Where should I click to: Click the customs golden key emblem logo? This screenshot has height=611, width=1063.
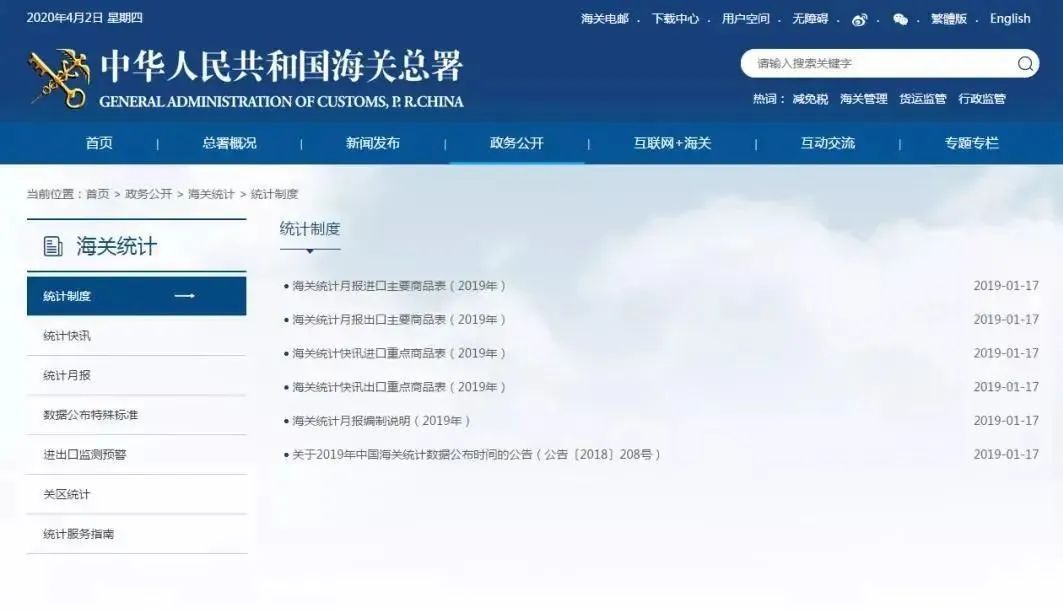click(x=55, y=72)
